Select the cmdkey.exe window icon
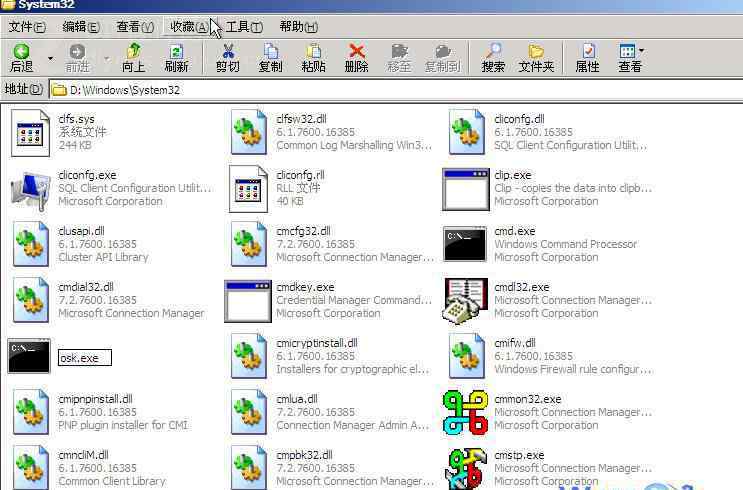 pos(248,301)
